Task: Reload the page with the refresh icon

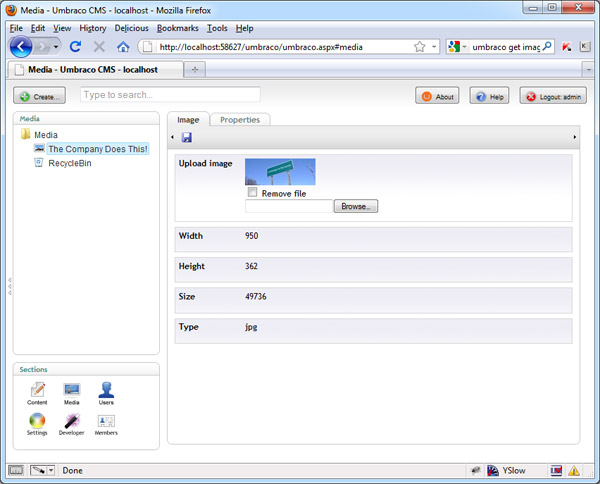Action: point(75,47)
